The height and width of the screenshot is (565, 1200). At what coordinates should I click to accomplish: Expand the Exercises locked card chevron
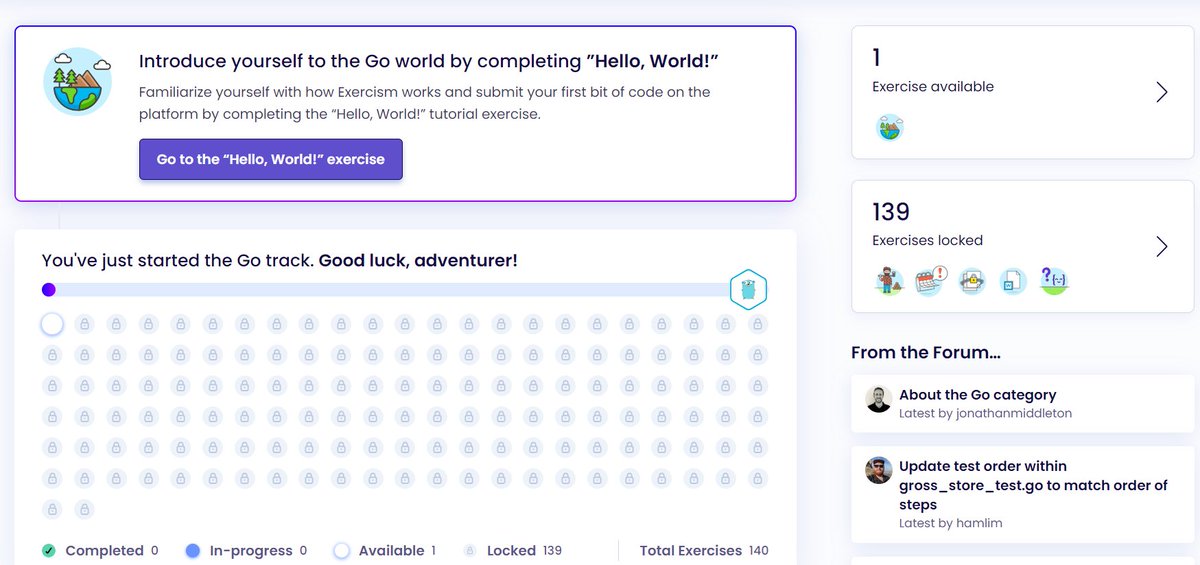(x=1162, y=247)
